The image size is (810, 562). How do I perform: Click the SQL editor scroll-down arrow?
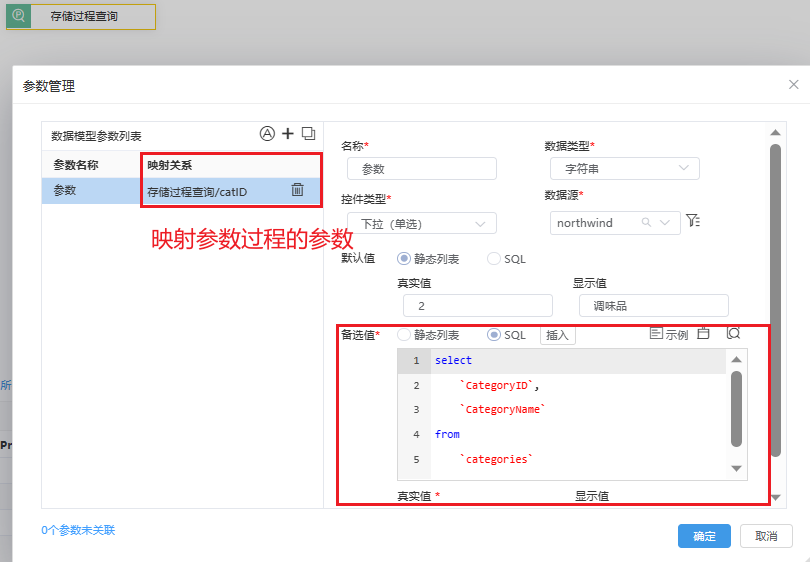(x=737, y=469)
